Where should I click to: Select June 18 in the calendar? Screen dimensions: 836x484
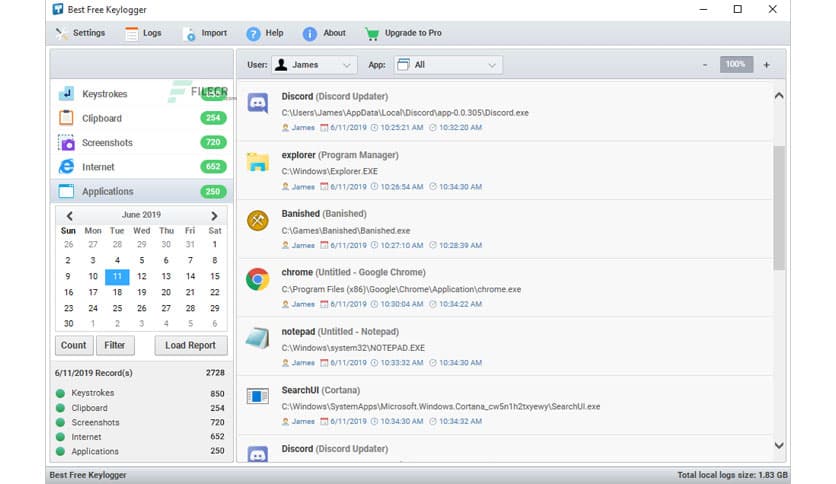pyautogui.click(x=117, y=292)
